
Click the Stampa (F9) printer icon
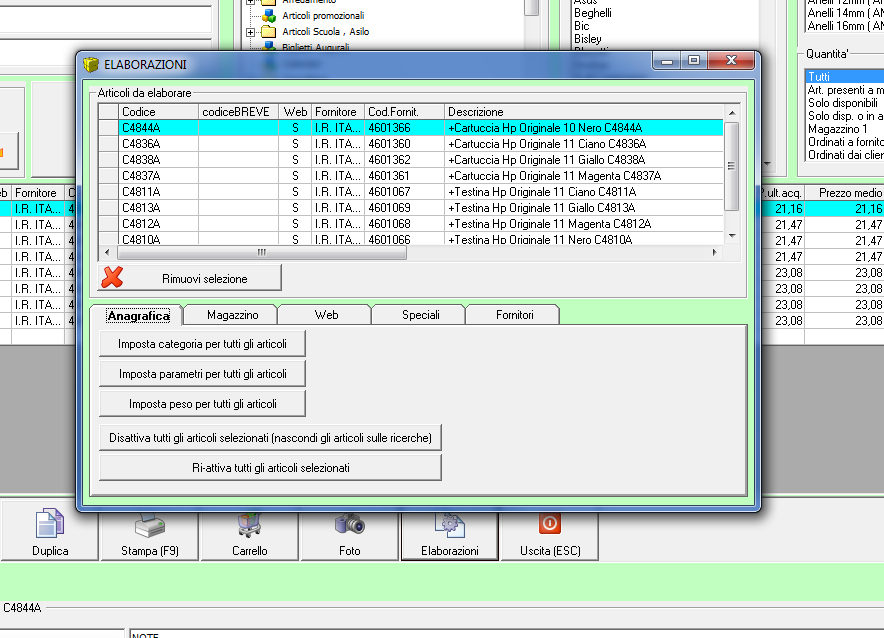pos(149,525)
